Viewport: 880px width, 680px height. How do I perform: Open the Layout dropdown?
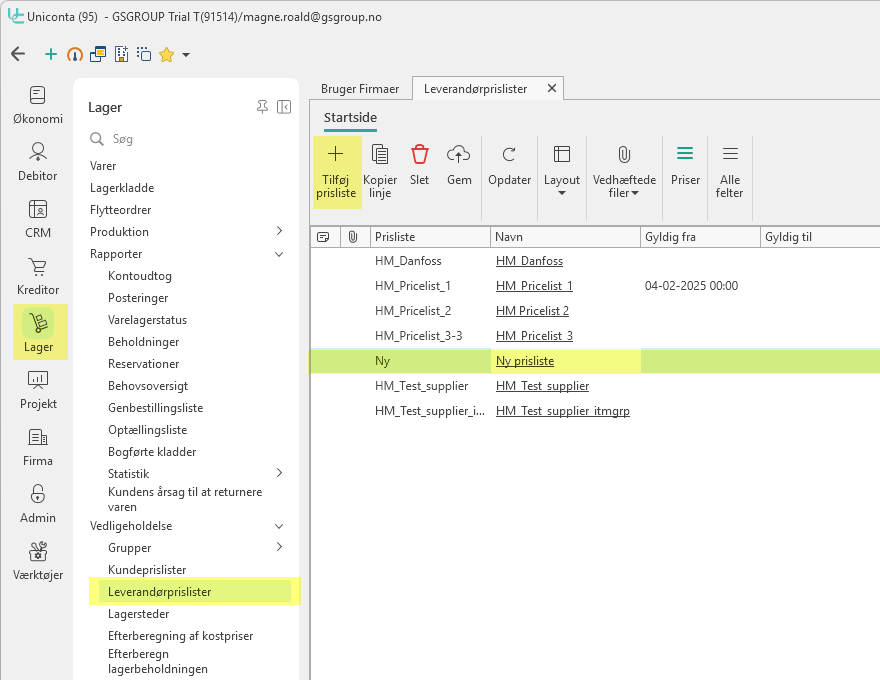(562, 171)
